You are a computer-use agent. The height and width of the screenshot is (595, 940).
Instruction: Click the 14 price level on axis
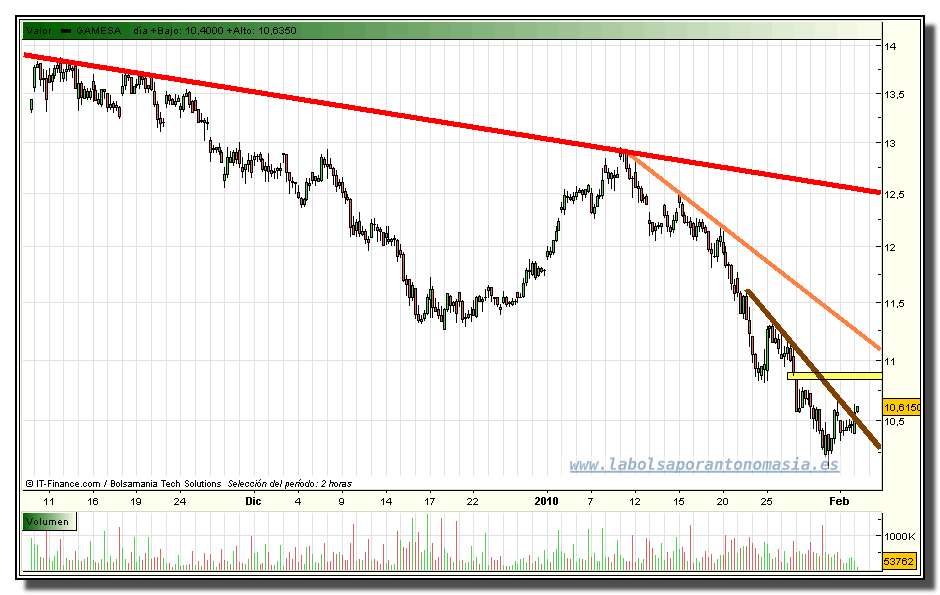click(889, 46)
